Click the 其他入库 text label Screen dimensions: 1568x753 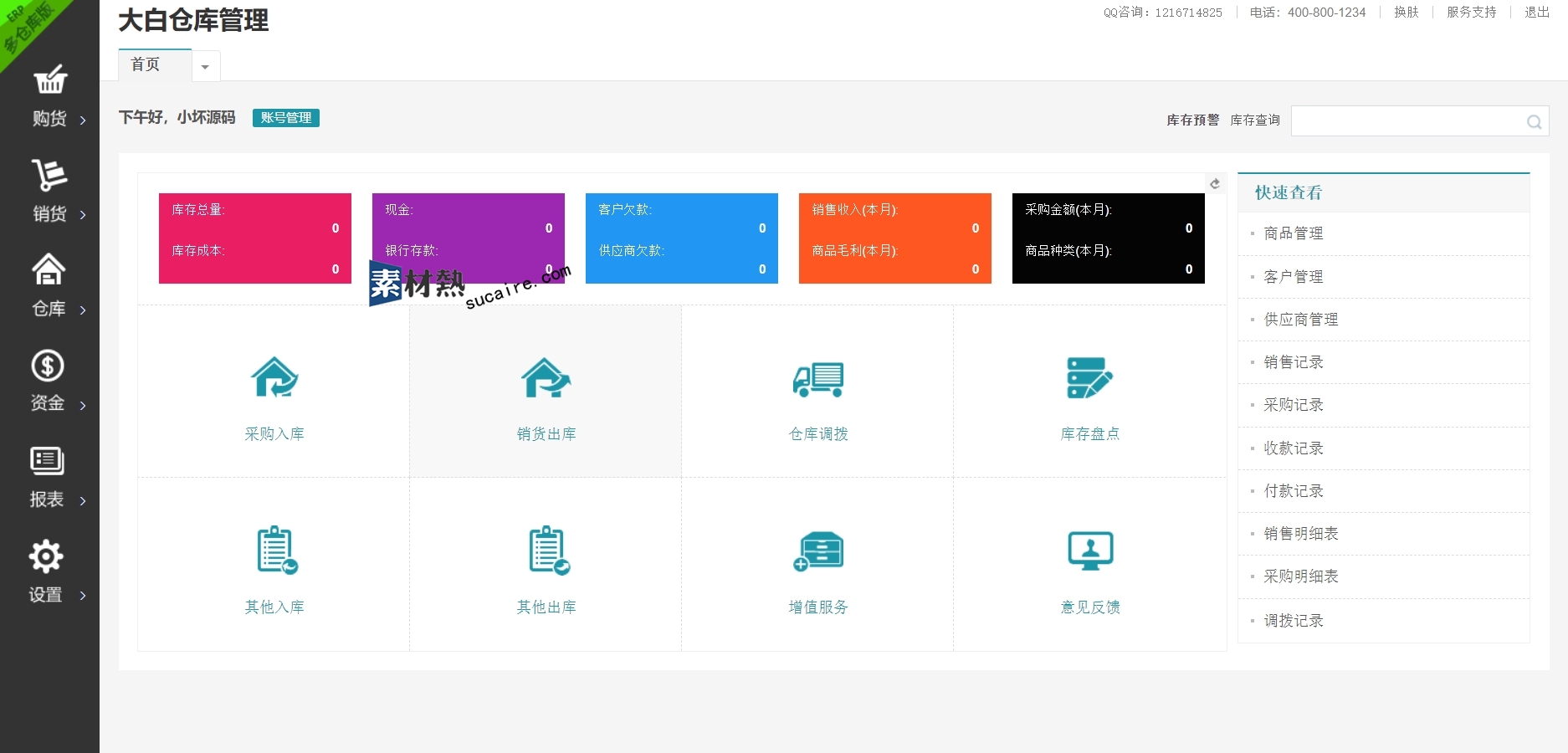point(274,607)
